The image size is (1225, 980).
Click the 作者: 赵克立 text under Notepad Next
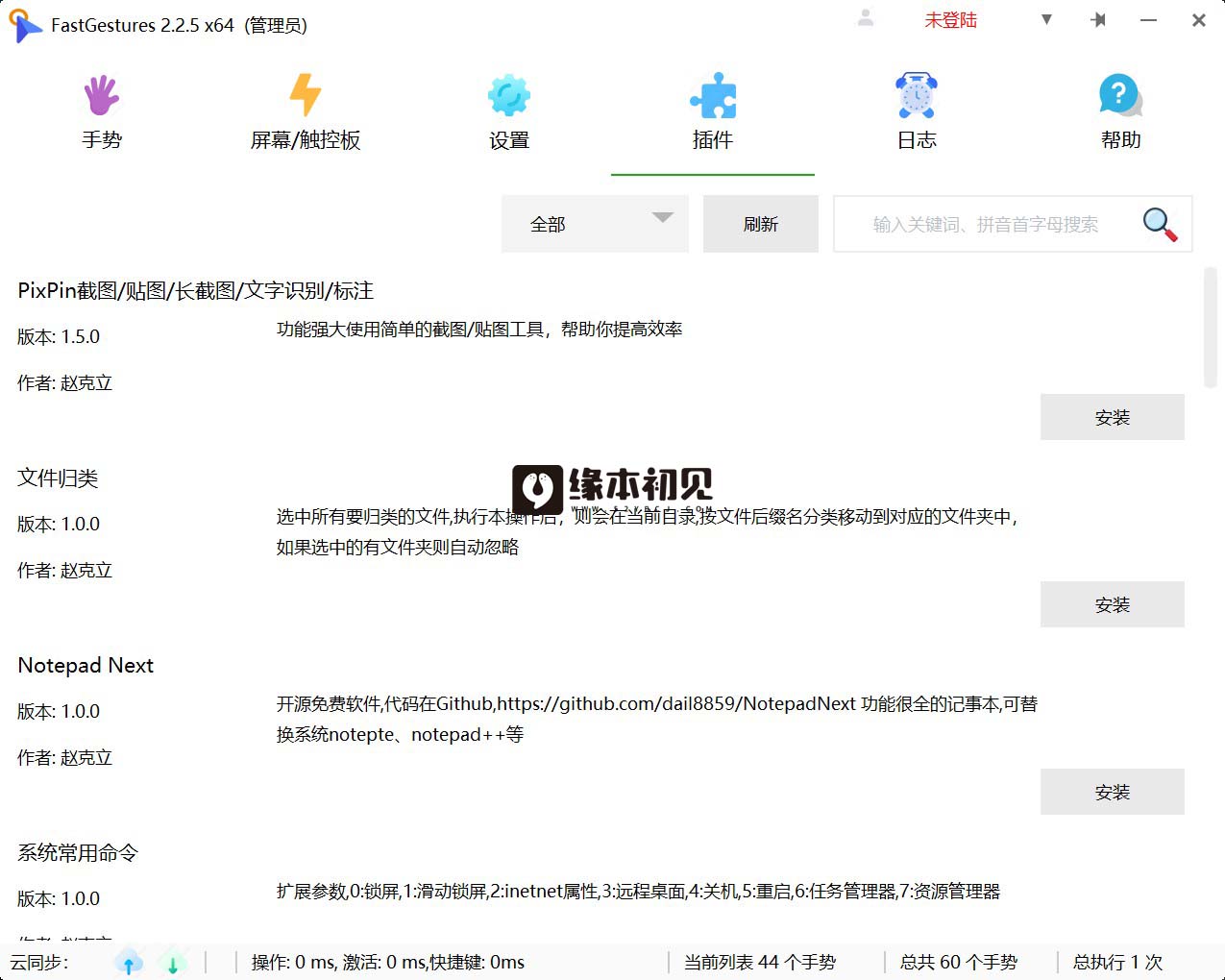click(65, 757)
